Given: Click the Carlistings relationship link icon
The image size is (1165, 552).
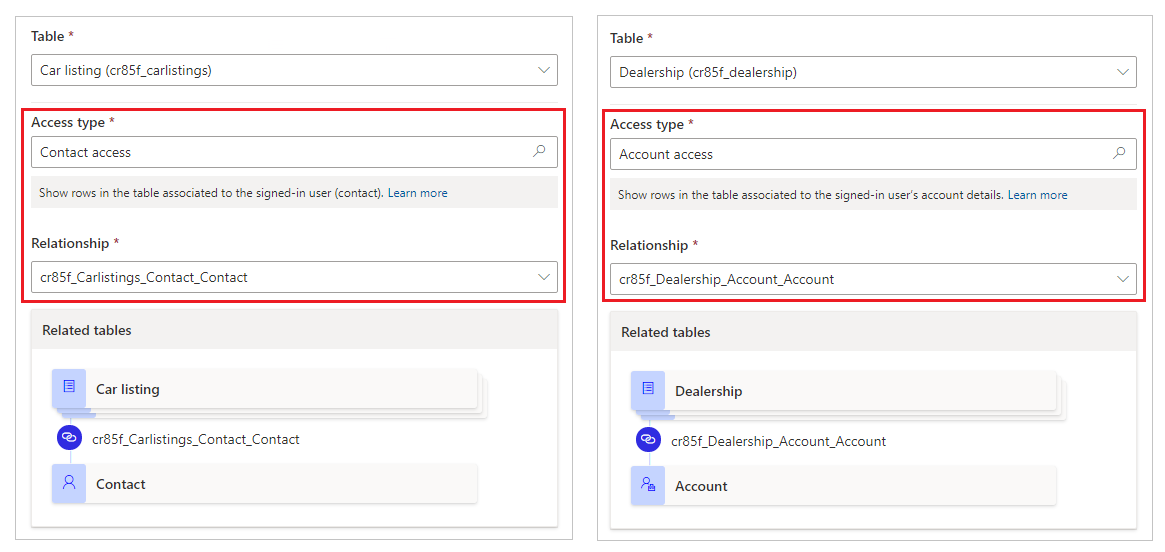Looking at the screenshot, I should (x=69, y=438).
